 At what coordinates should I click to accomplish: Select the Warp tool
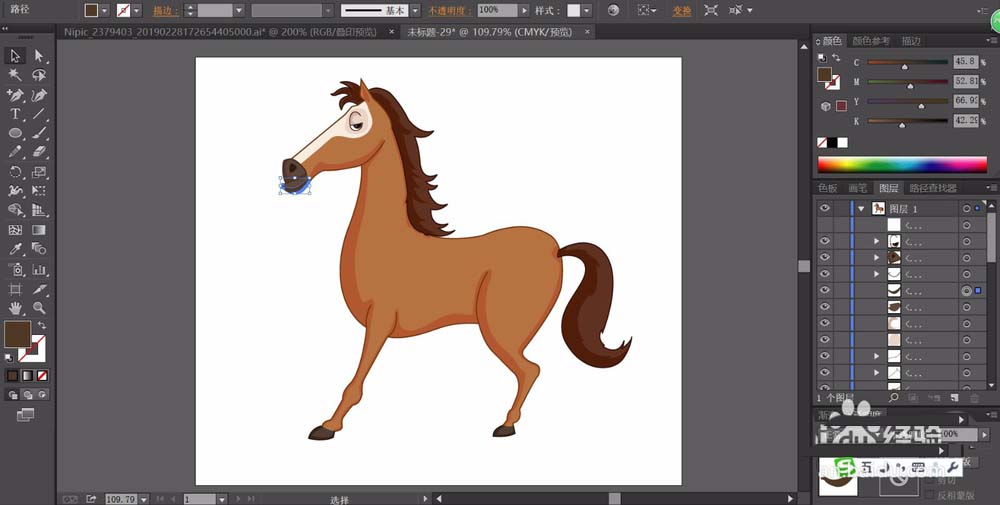(x=15, y=191)
